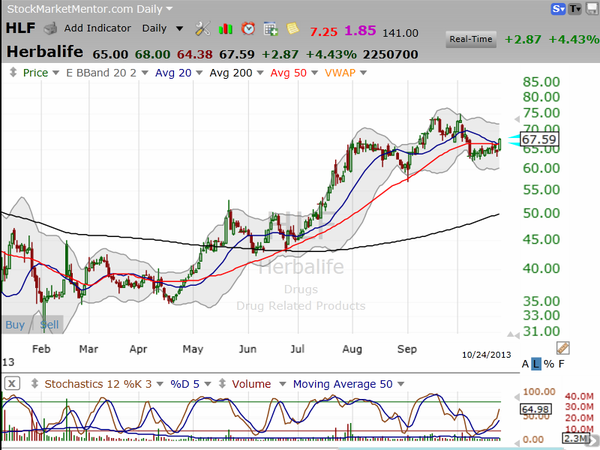
Task: Click the upper price scale arrow
Action: [517, 119]
